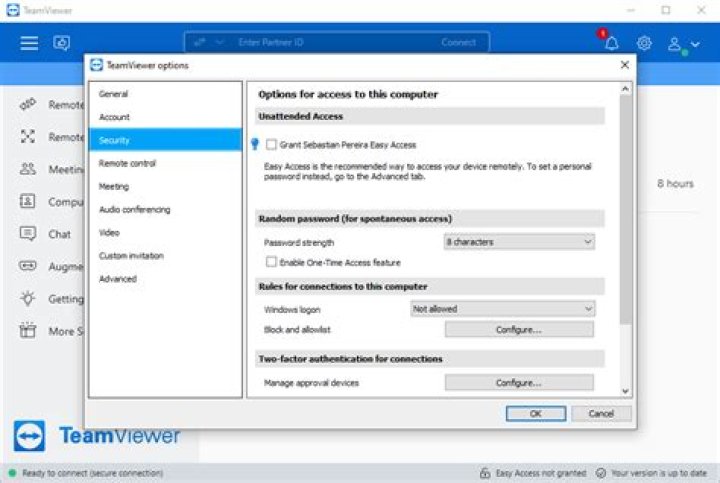Select Audio conferencing in the options list
Screen dimensions: 720x483
pyautogui.click(x=165, y=209)
